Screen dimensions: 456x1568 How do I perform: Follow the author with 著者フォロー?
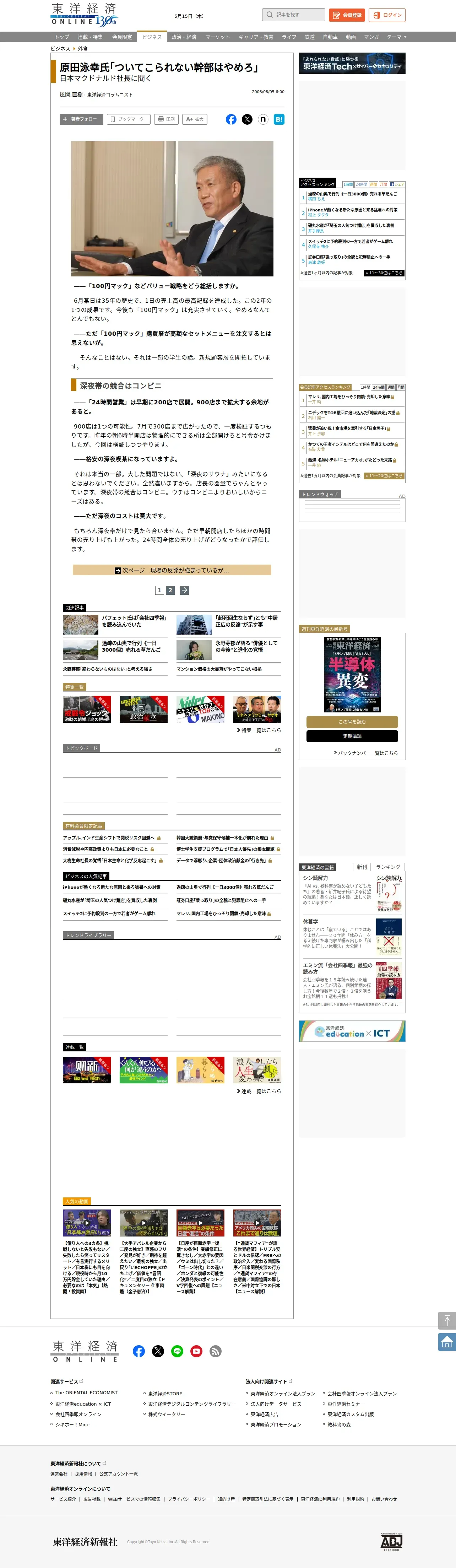click(x=81, y=119)
